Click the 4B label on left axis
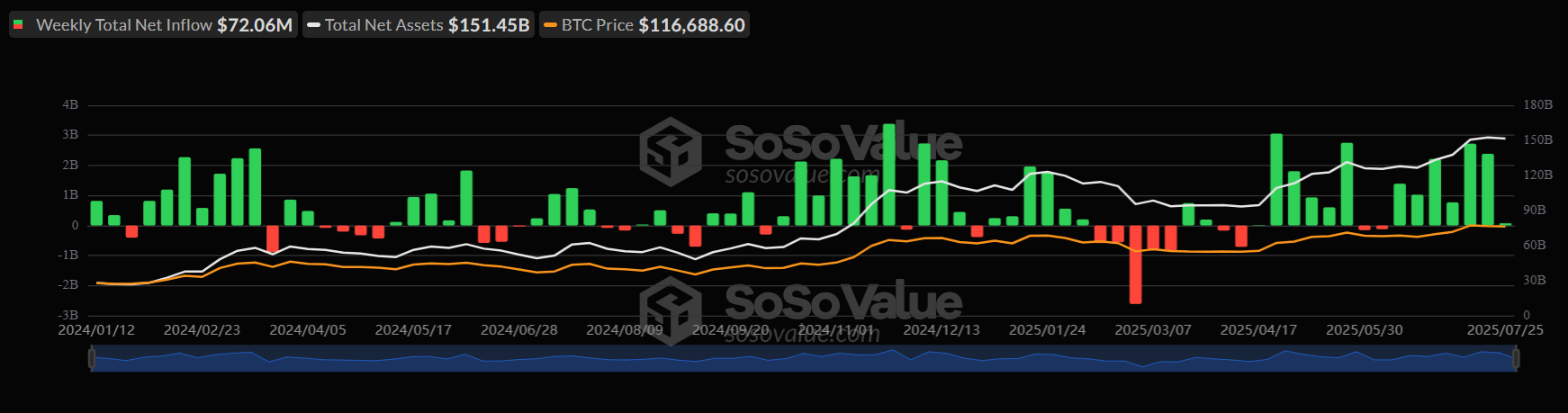The height and width of the screenshot is (413, 1568). click(x=70, y=105)
